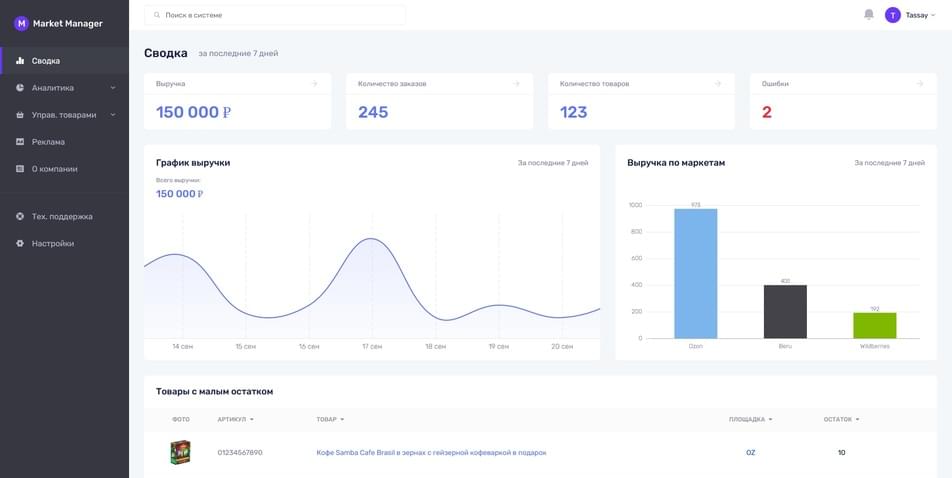Image resolution: width=952 pixels, height=478 pixels.
Task: Click the Tassay user avatar
Action: click(892, 15)
